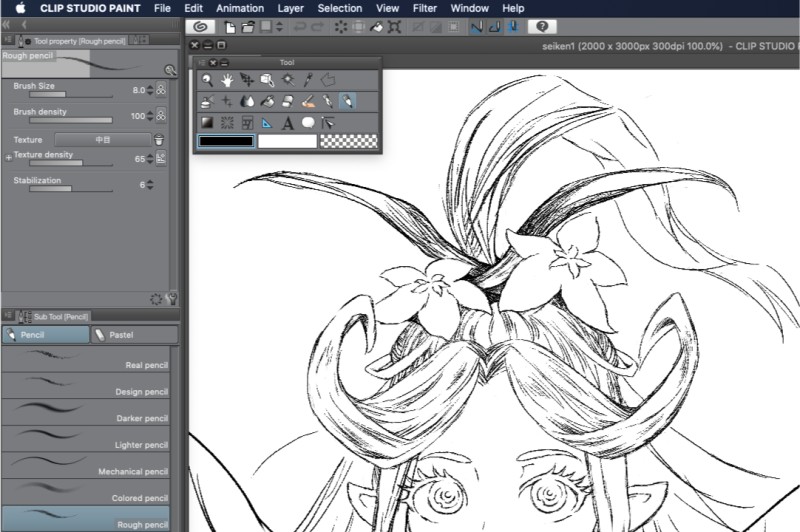This screenshot has height=532, width=800.
Task: Open the Filter menu
Action: [x=425, y=8]
